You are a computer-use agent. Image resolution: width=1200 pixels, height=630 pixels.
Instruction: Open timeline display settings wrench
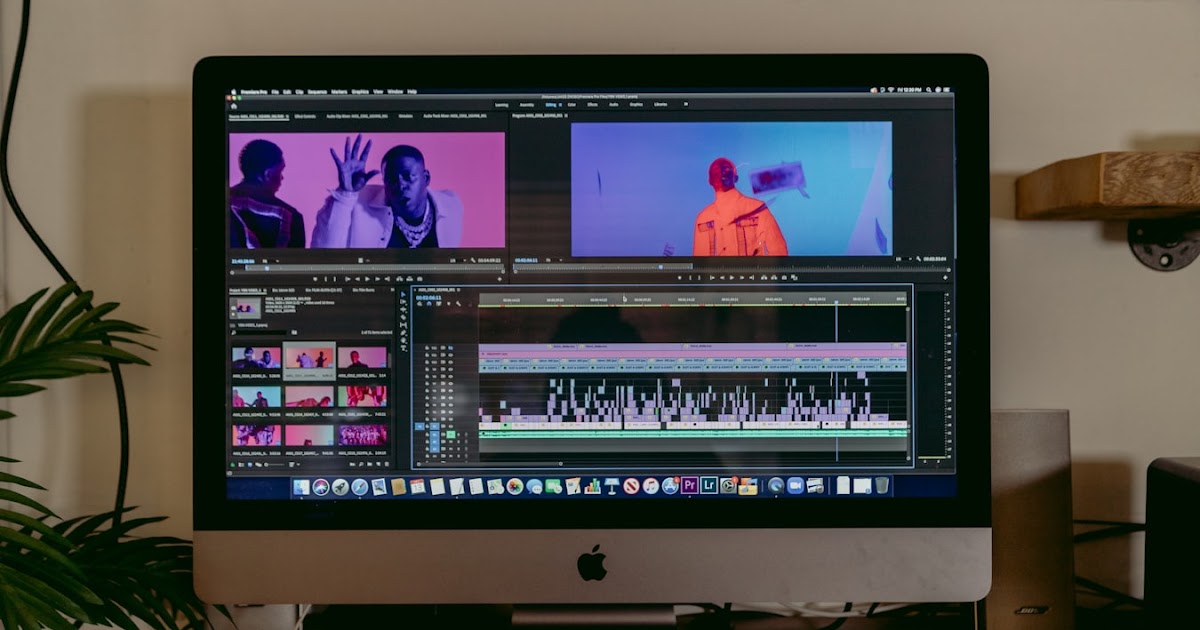click(458, 304)
